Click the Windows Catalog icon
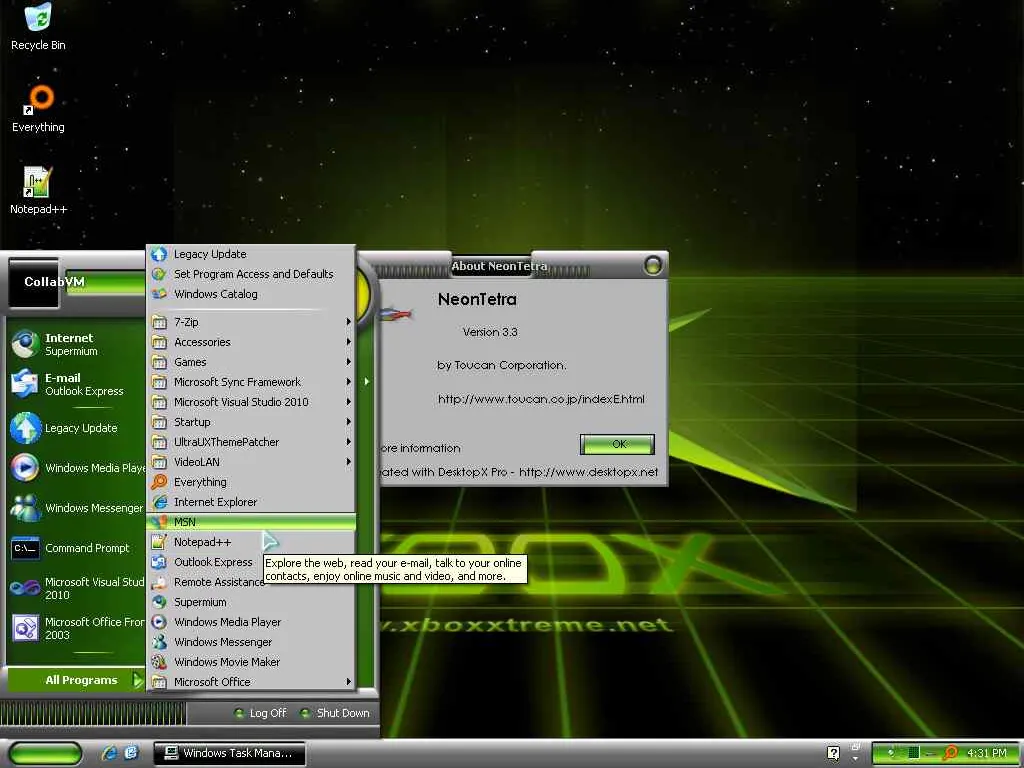1024x768 pixels. [x=159, y=294]
